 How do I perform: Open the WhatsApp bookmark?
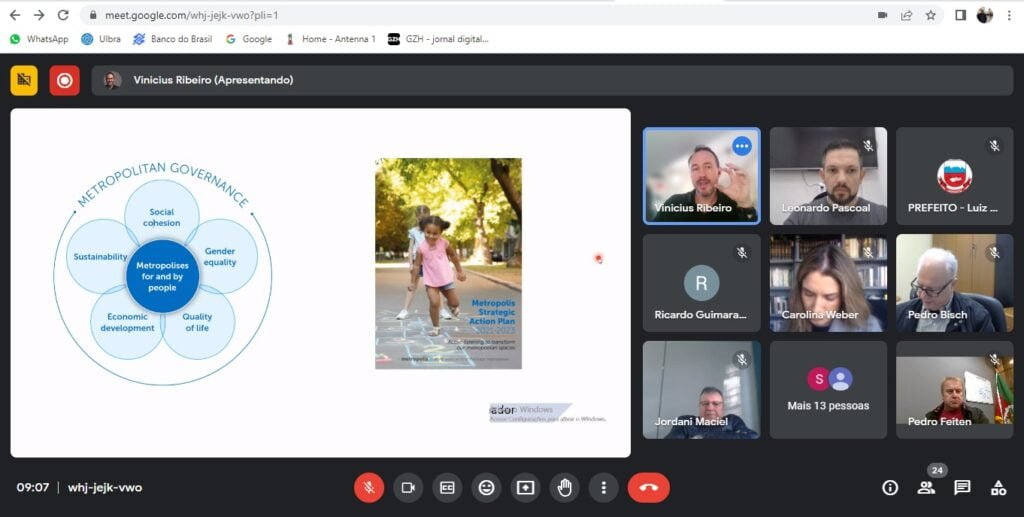click(39, 39)
